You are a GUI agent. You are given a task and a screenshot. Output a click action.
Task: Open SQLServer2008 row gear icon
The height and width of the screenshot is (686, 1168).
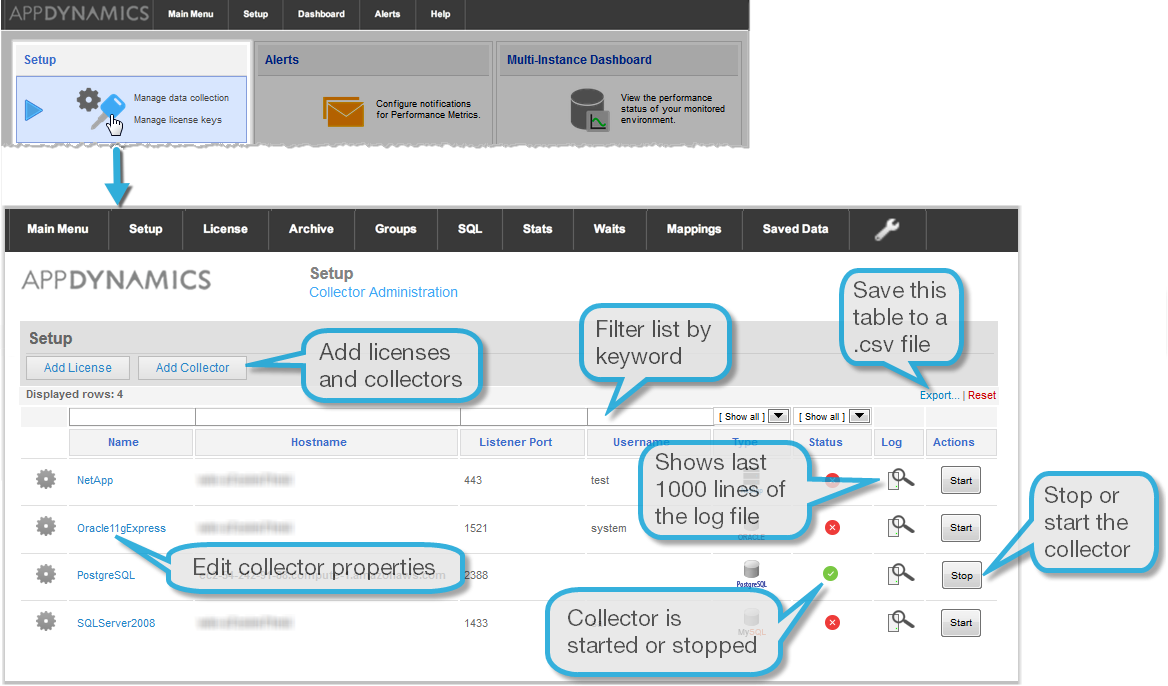pyautogui.click(x=46, y=621)
